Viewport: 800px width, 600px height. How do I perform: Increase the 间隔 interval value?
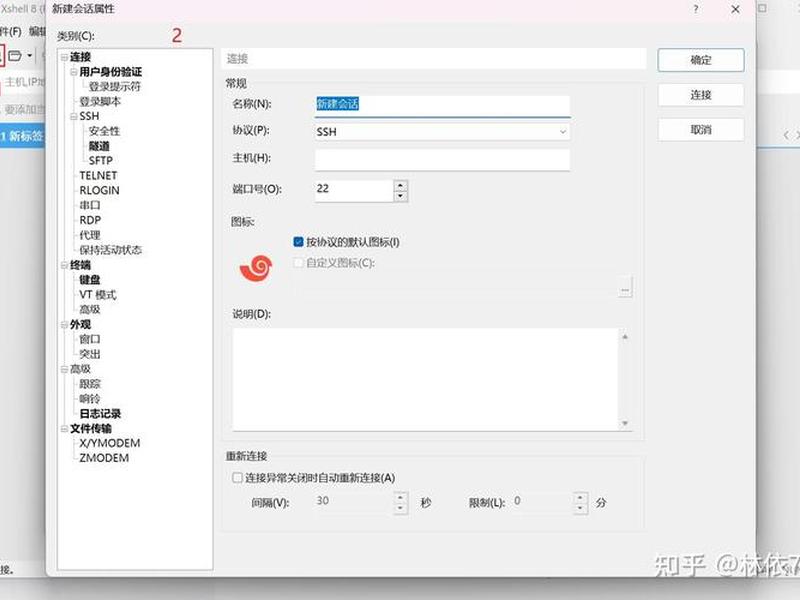point(401,497)
